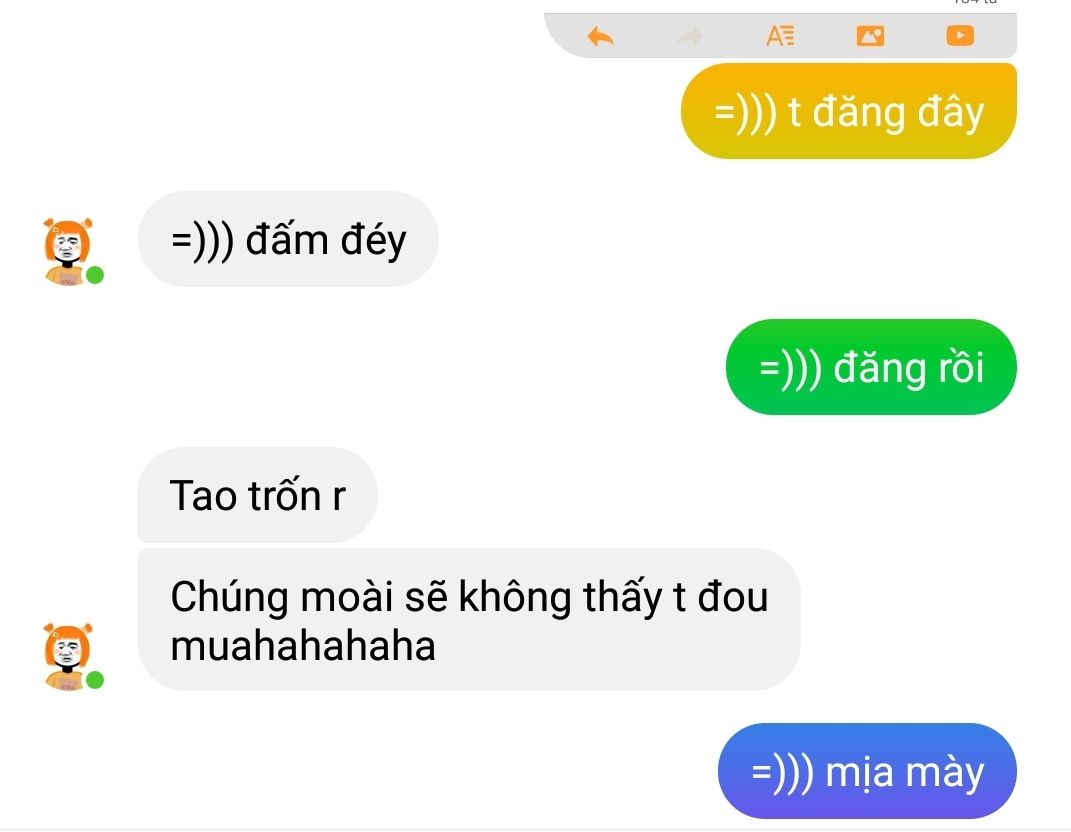The height and width of the screenshot is (832, 1071).
Task: Open the avatar beside the "Chúng moài" message
Action: pos(68,656)
